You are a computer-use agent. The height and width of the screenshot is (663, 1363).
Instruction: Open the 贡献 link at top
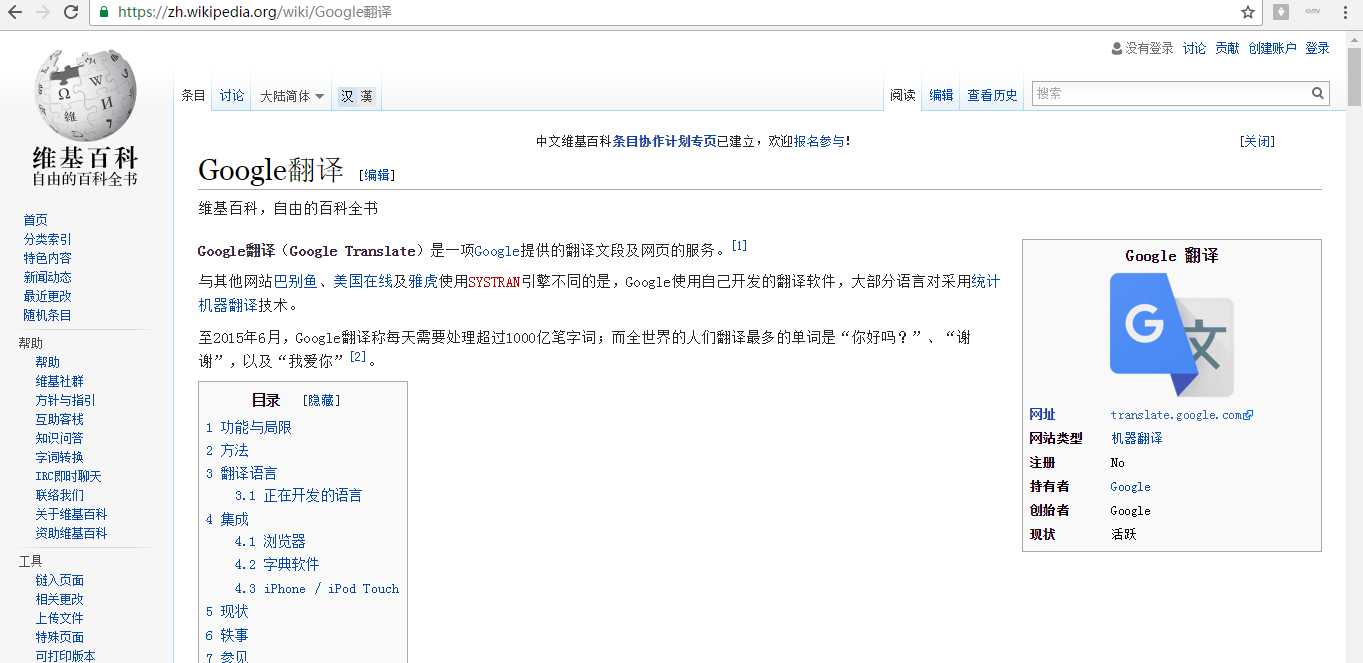point(1227,48)
